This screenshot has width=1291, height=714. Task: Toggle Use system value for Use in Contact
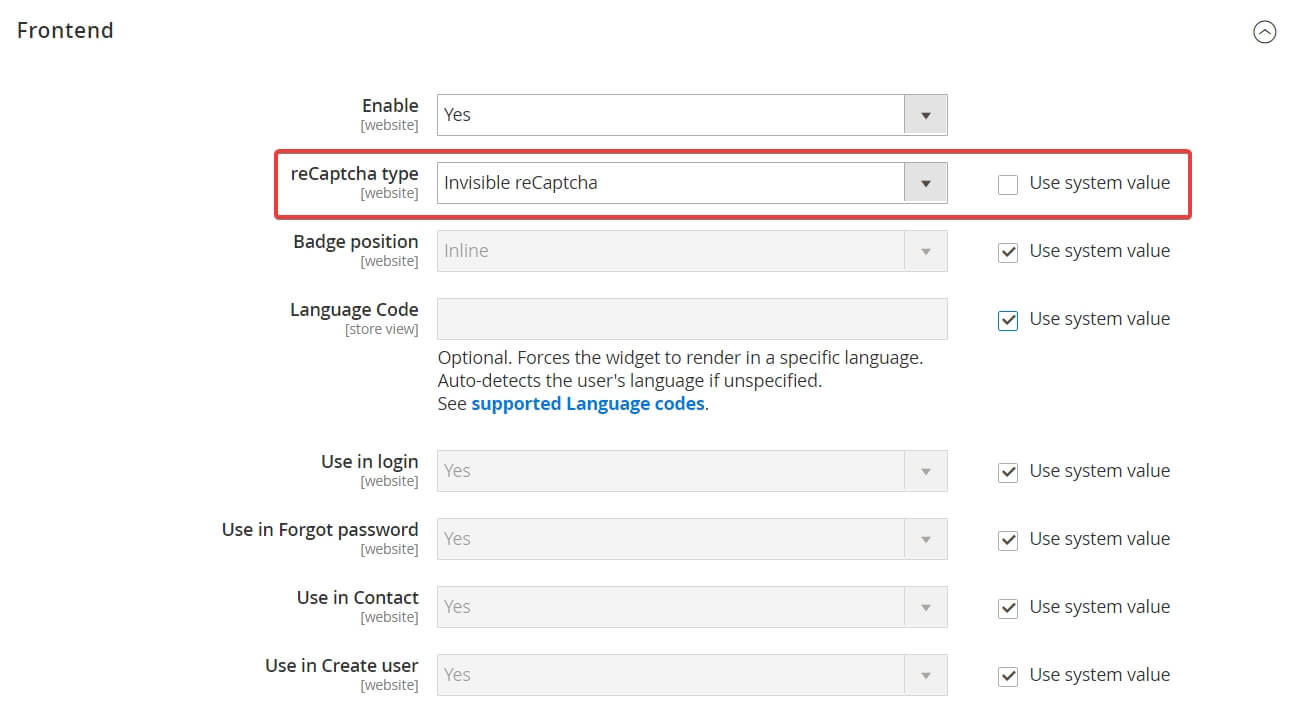(1008, 608)
